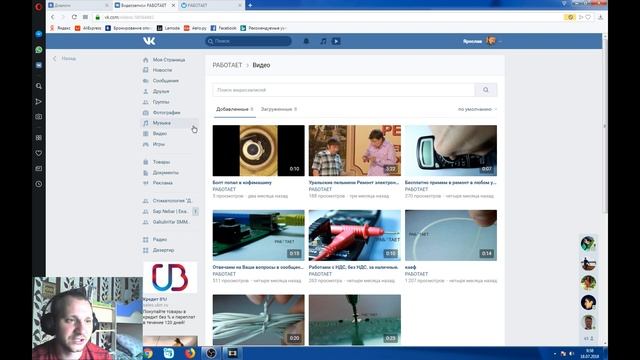Click the video search magnifier button
Screen dimensions: 640x360
coord(486,90)
